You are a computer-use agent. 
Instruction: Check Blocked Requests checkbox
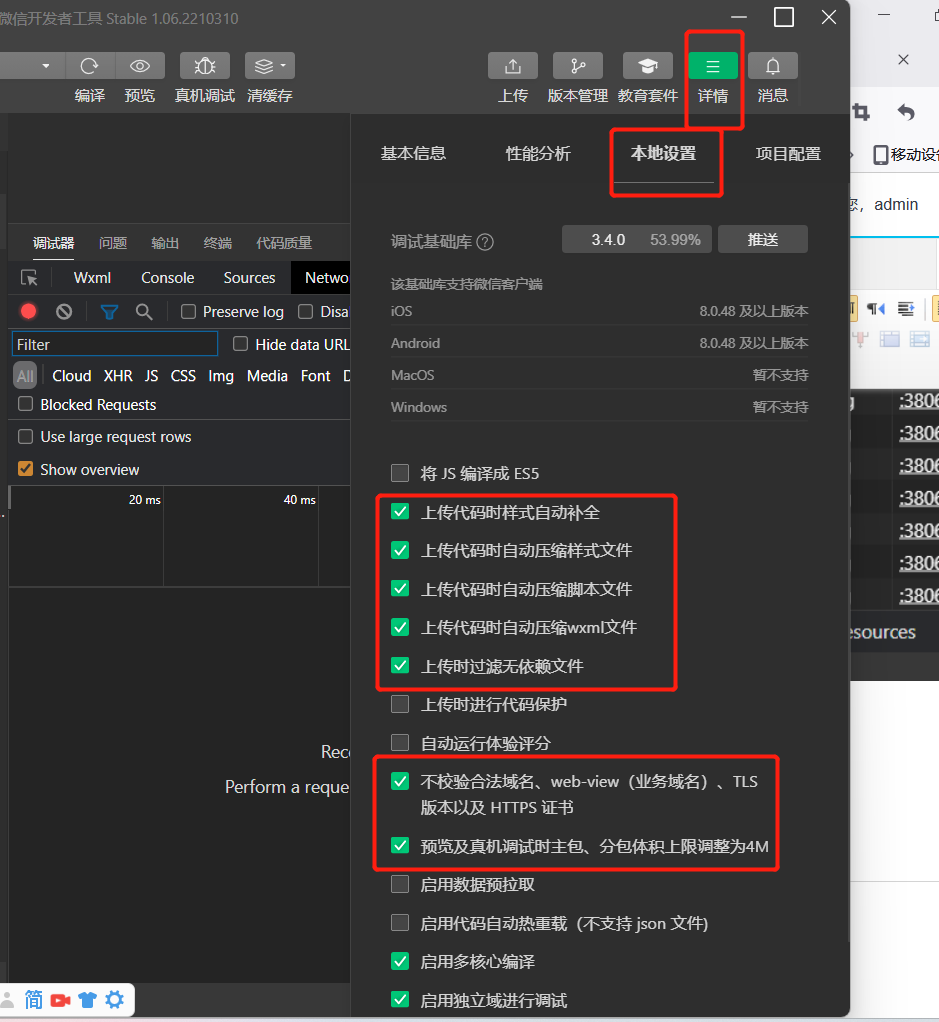click(25, 404)
